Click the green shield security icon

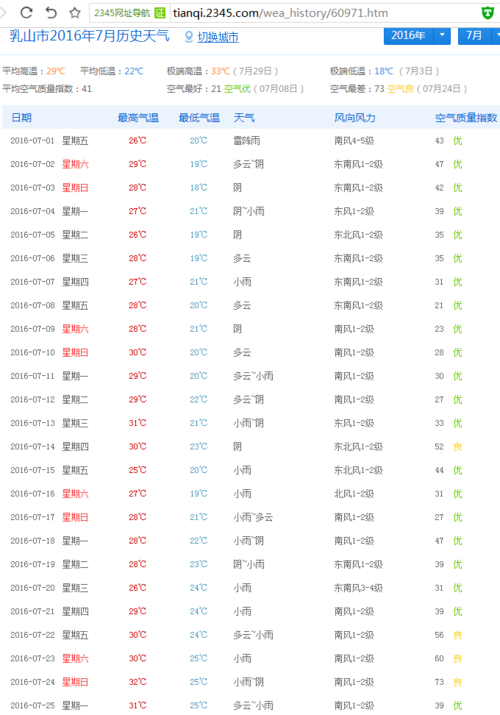click(x=488, y=13)
